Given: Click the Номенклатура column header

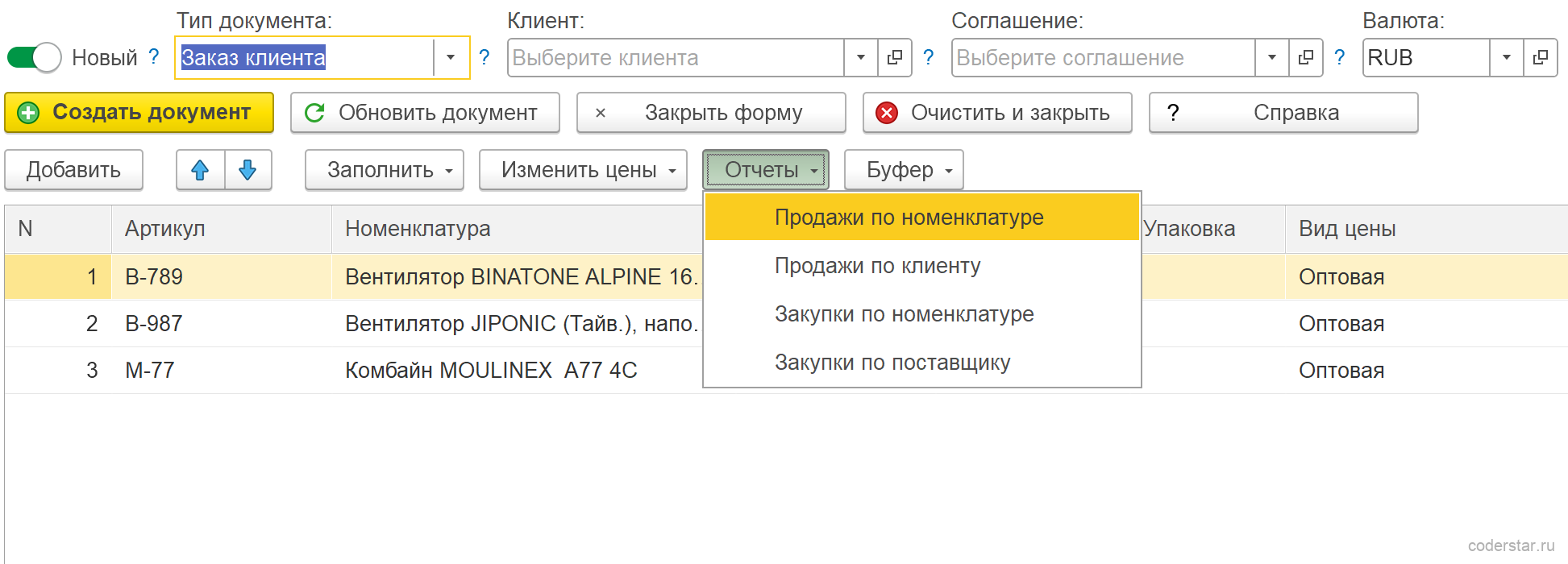Looking at the screenshot, I should tap(517, 229).
